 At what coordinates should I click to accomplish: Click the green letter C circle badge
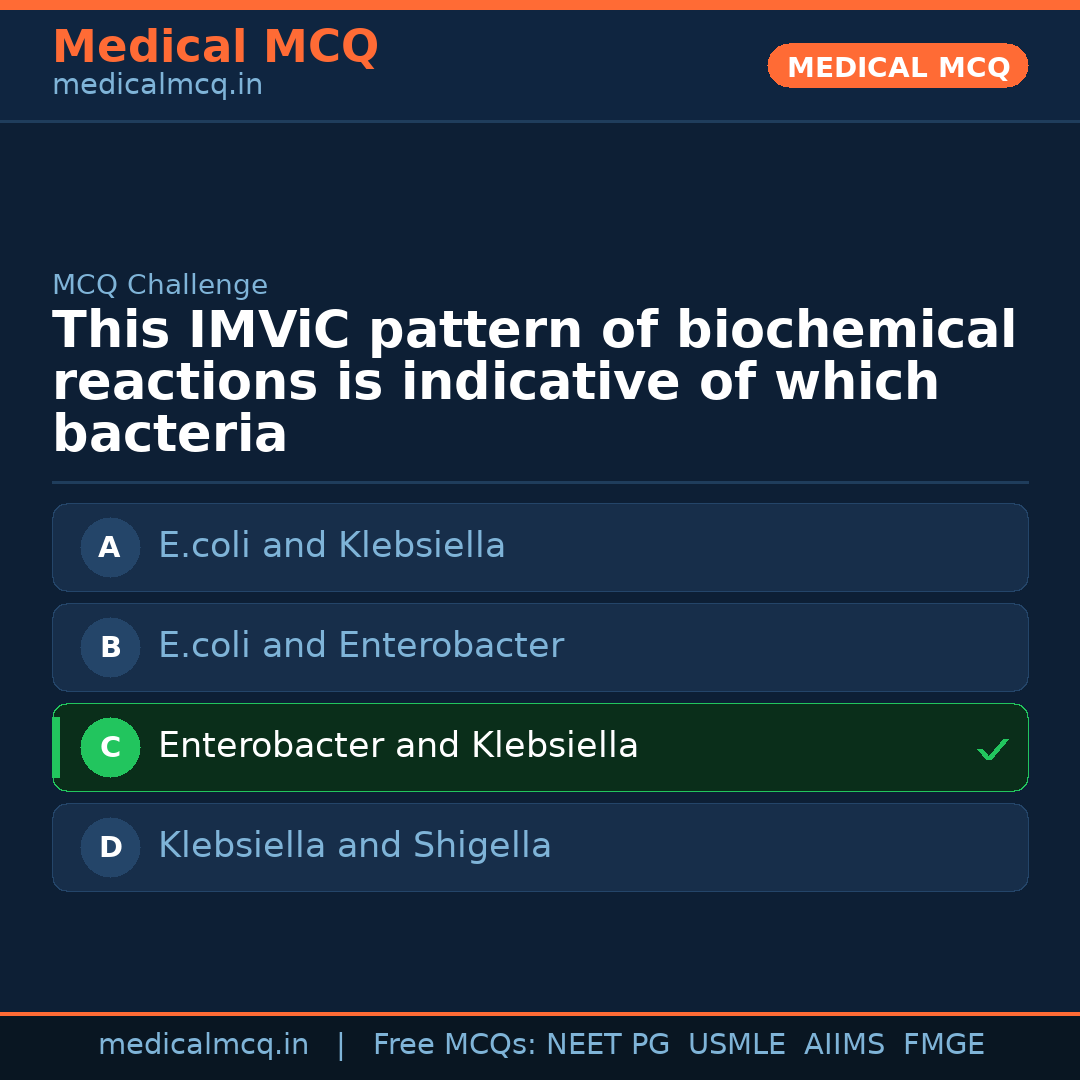pyautogui.click(x=110, y=747)
